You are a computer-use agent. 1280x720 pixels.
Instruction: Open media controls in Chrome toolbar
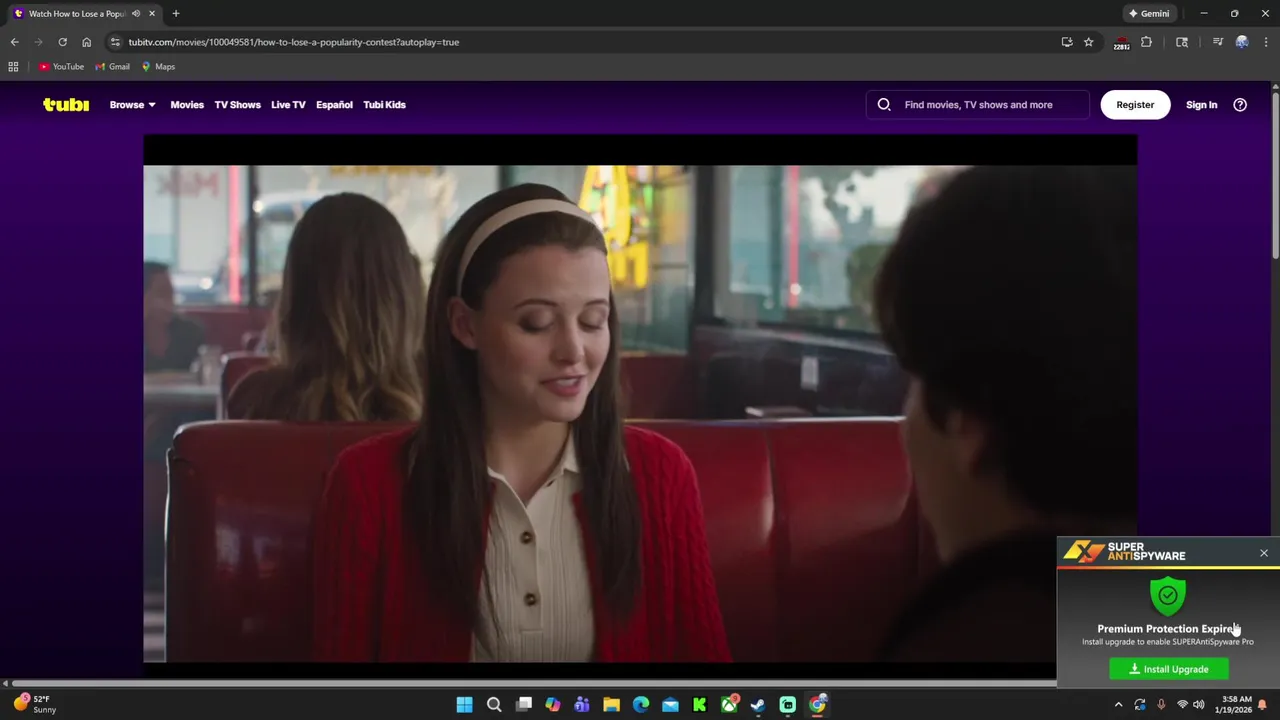tap(1217, 42)
